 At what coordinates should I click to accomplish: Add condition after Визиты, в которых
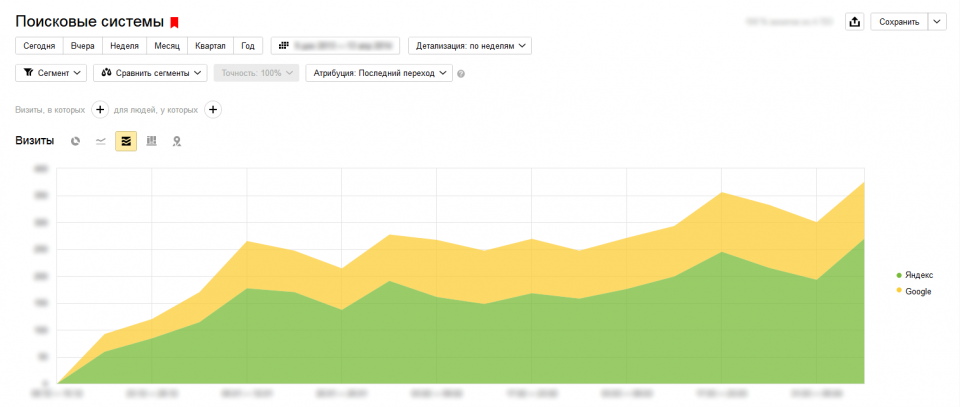(100, 110)
